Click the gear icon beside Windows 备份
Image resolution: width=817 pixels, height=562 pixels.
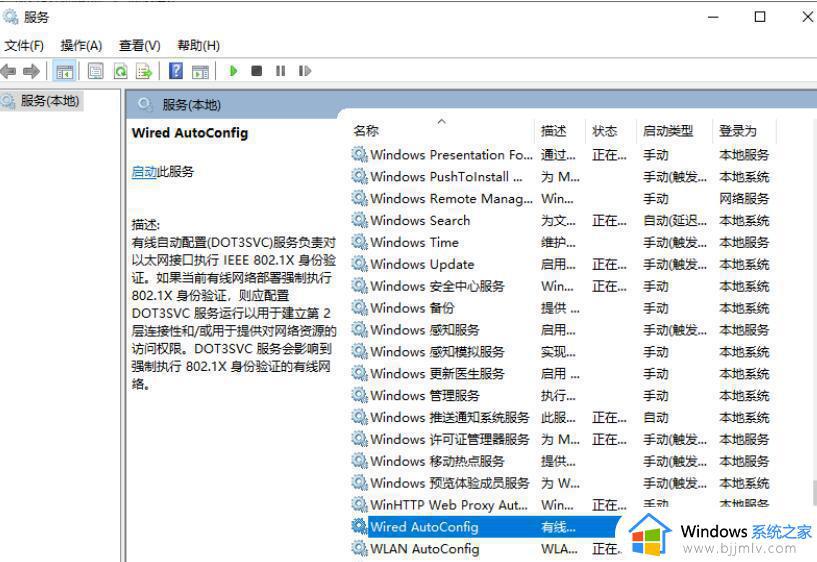tap(360, 307)
